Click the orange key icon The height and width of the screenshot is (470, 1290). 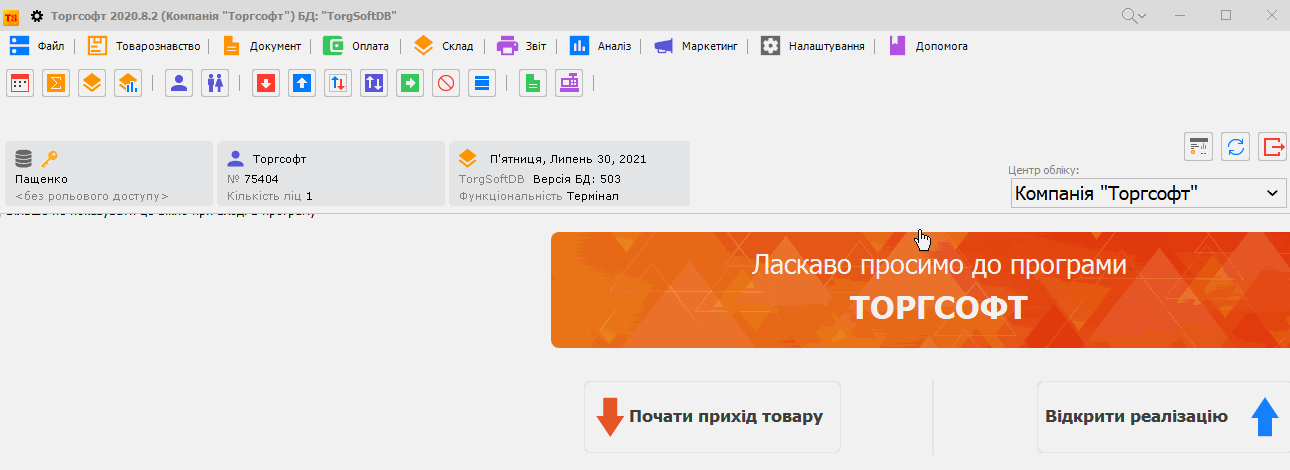pyautogui.click(x=49, y=158)
